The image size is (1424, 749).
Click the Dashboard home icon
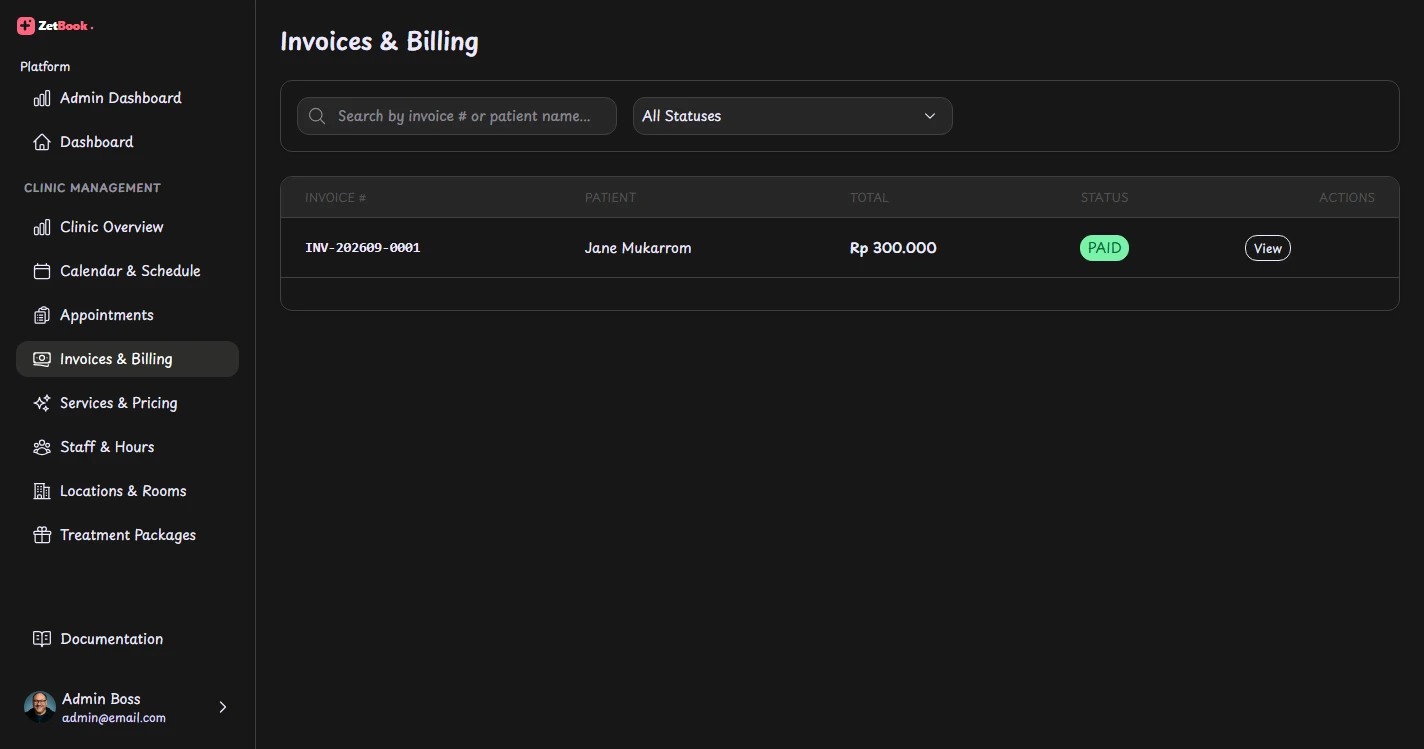click(42, 142)
